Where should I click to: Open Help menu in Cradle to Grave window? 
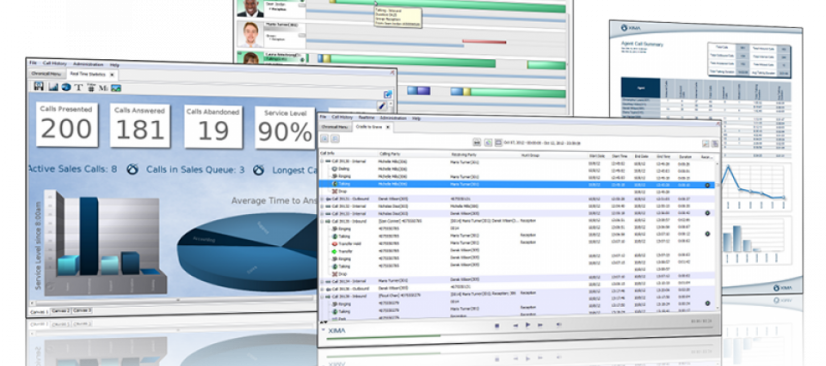[x=416, y=118]
